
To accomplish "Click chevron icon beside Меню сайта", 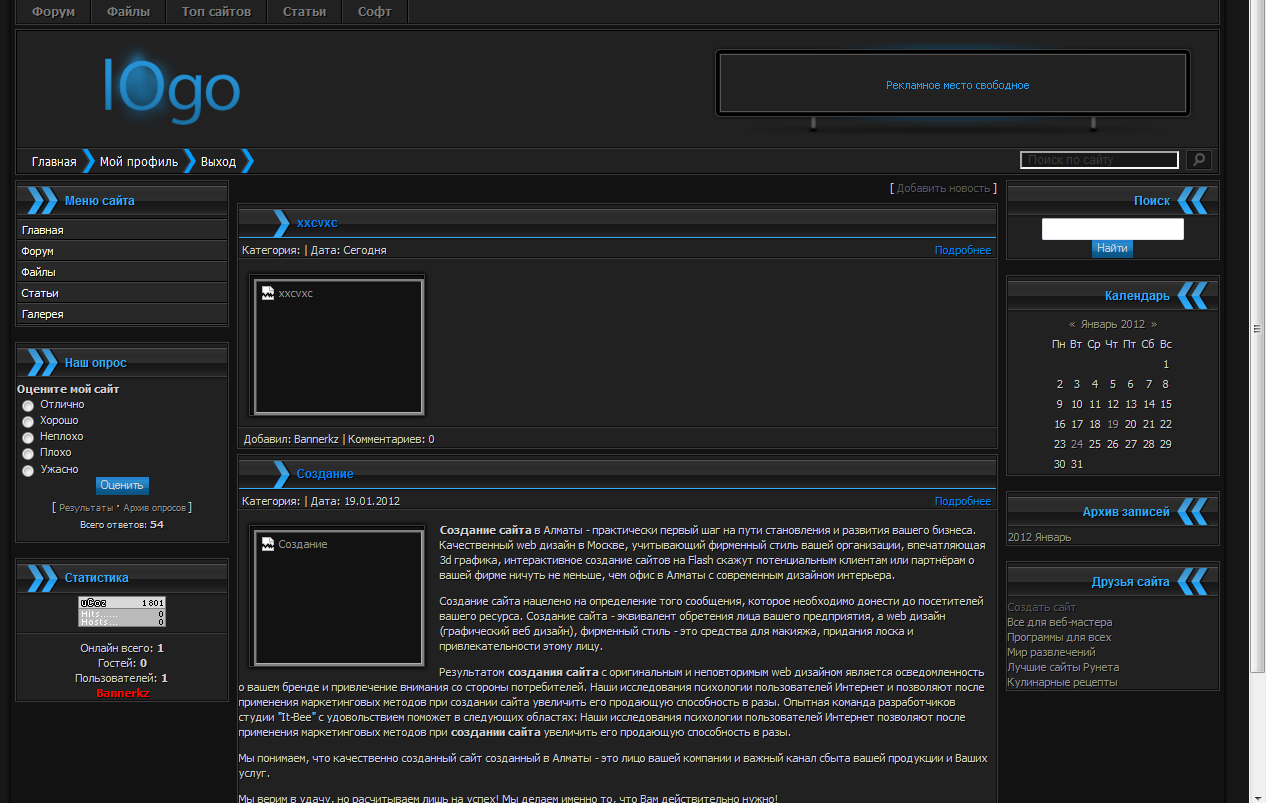I will [x=41, y=200].
